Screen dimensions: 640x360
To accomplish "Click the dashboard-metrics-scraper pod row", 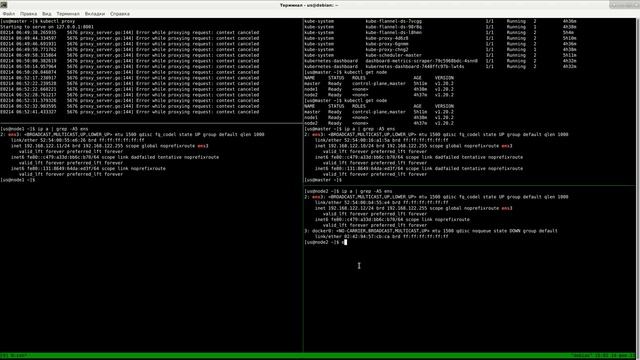I will [x=440, y=61].
